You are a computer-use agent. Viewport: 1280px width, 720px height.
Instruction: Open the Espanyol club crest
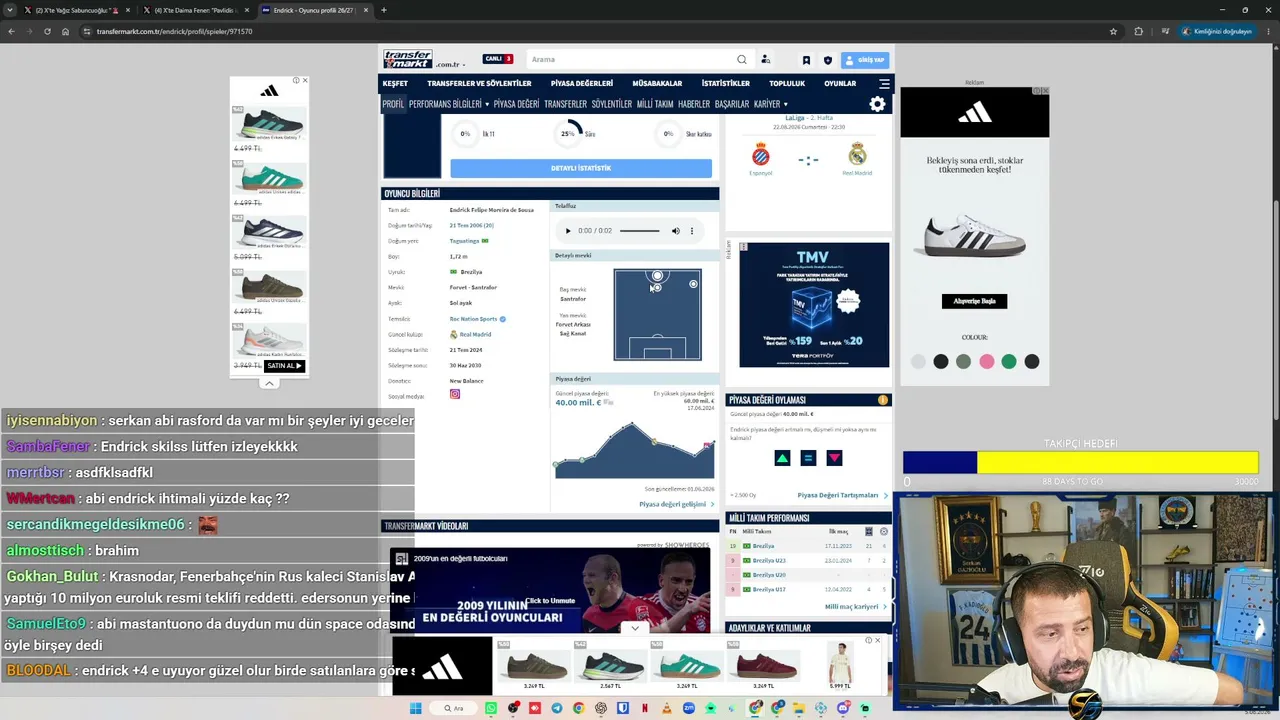pyautogui.click(x=761, y=153)
